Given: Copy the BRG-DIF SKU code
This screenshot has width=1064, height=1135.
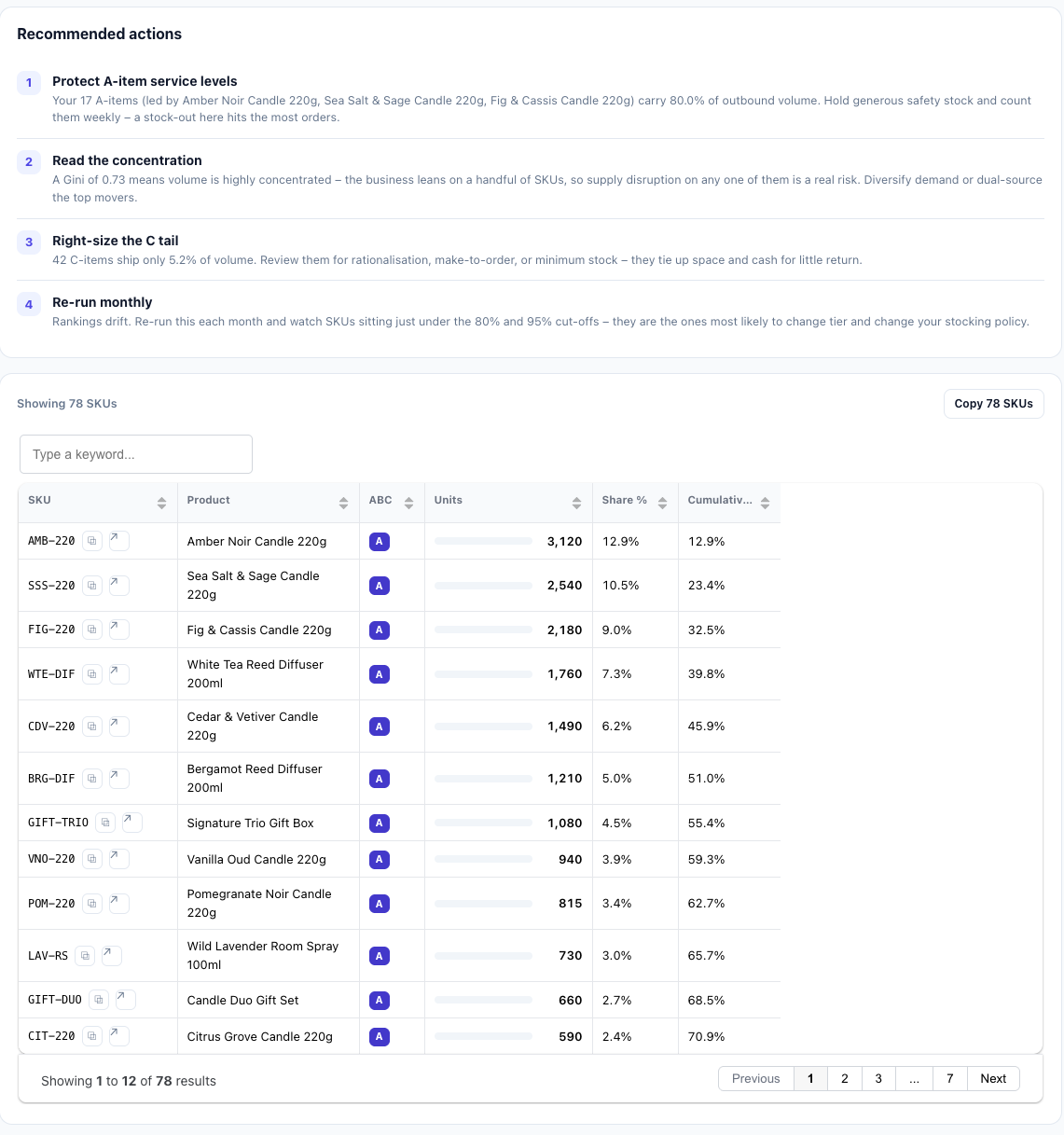Looking at the screenshot, I should (92, 778).
